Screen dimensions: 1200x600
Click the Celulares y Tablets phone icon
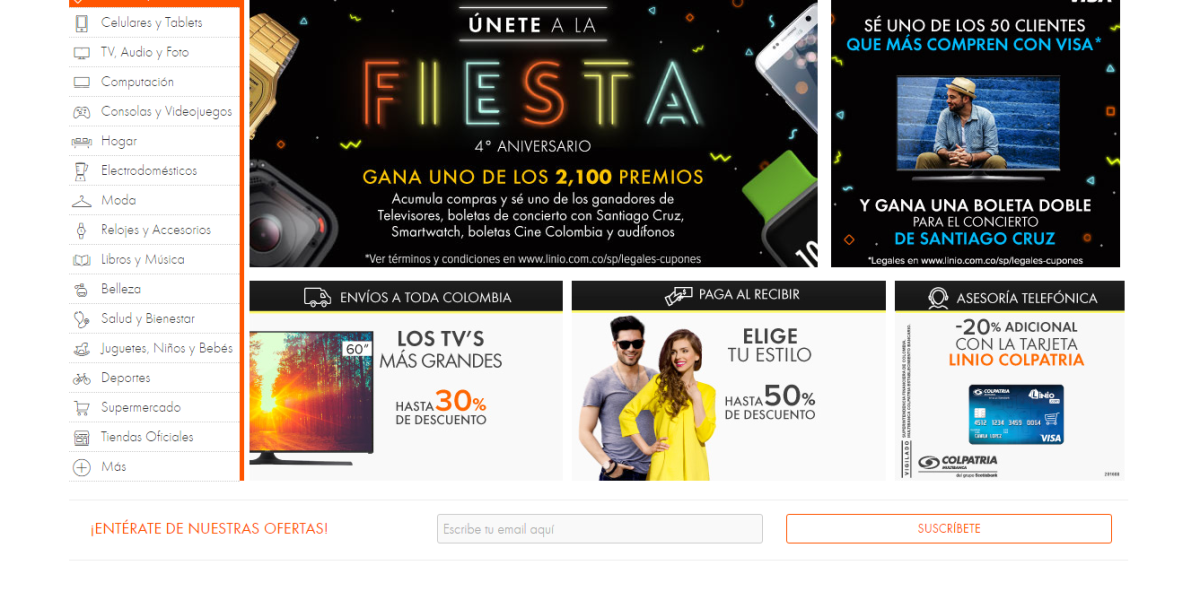(81, 23)
